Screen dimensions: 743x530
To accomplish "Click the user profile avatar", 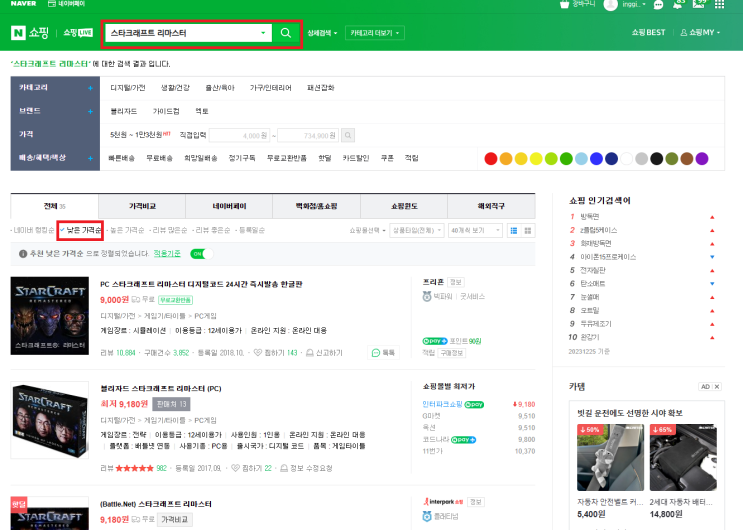I will 610,5.
